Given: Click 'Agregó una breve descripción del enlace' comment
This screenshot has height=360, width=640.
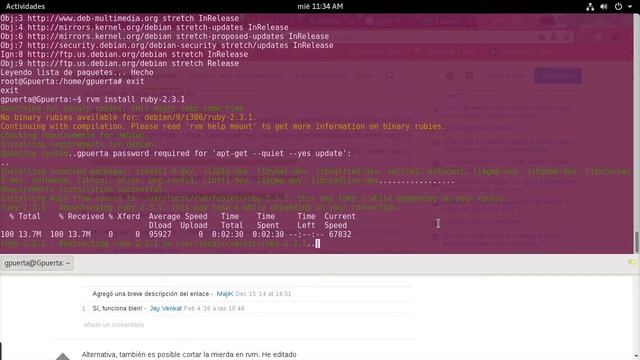Looking at the screenshot, I should [x=151, y=294].
